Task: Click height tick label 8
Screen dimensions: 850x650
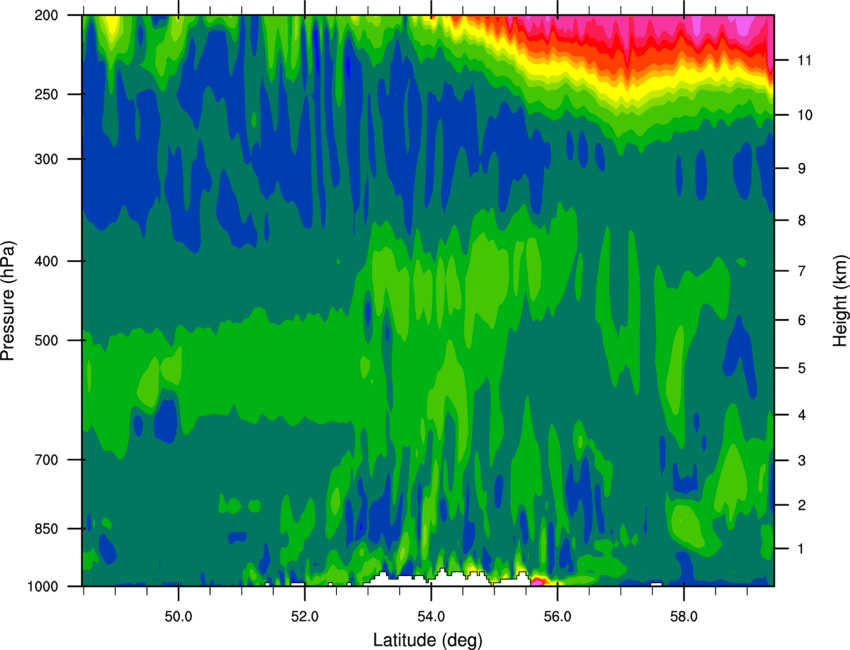Action: [801, 220]
